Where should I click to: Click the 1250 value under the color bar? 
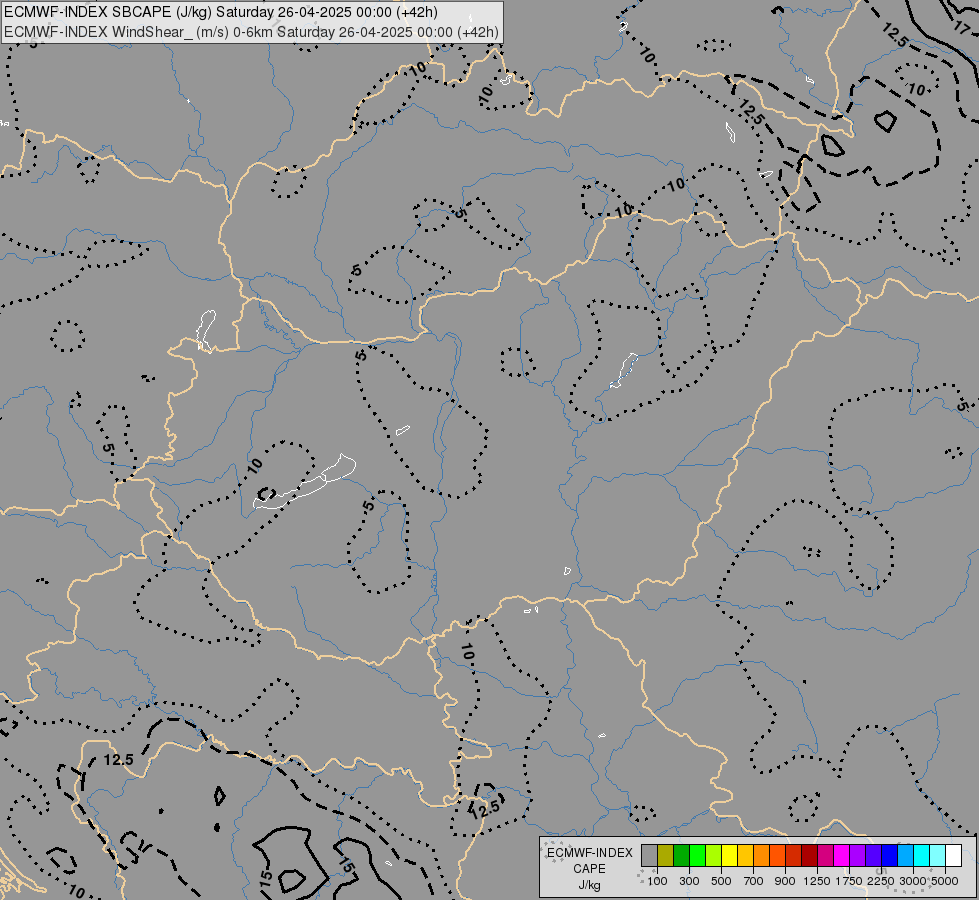[x=817, y=881]
